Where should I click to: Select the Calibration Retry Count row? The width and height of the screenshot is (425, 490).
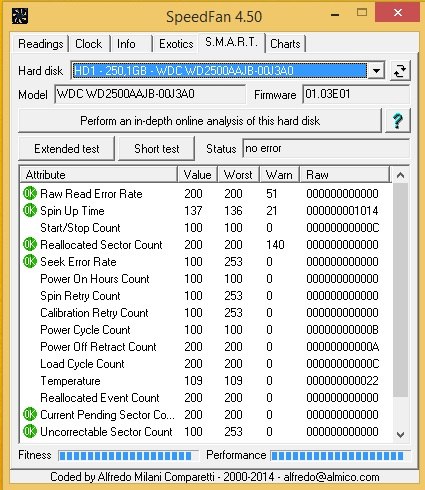206,313
